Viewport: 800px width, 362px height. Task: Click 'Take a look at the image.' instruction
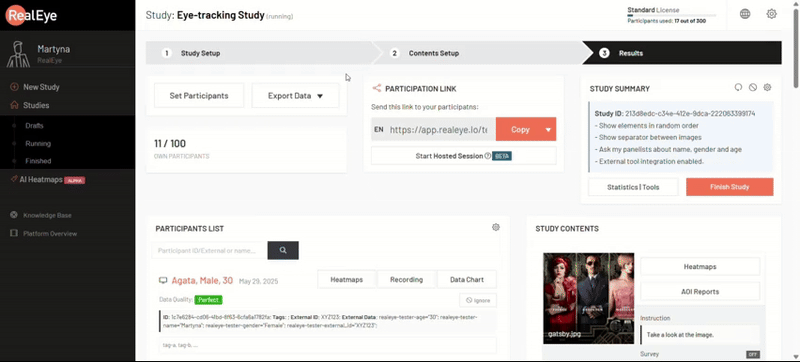(681, 335)
